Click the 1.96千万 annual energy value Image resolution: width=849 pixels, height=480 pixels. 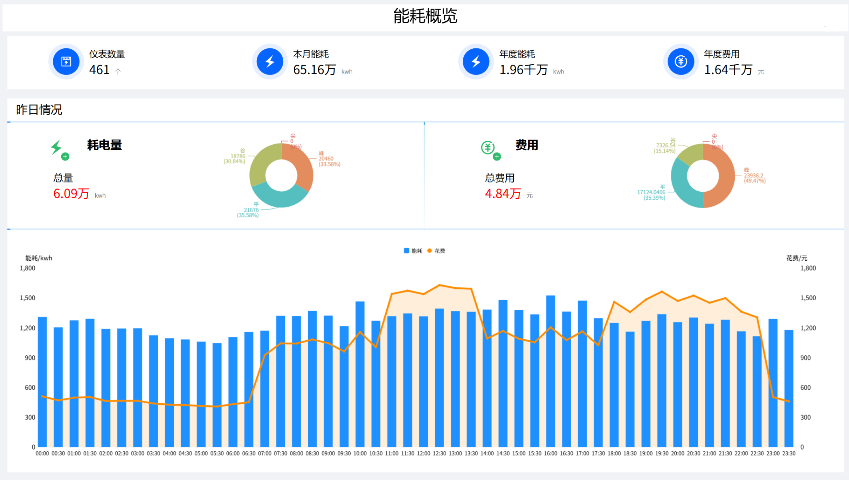click(524, 70)
